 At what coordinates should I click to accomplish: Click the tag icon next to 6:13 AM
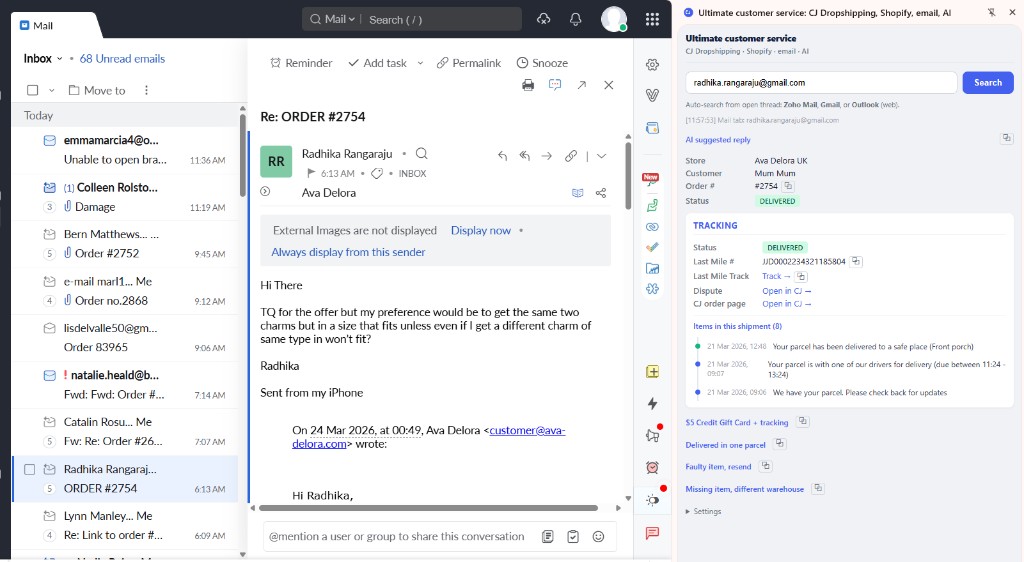377,174
